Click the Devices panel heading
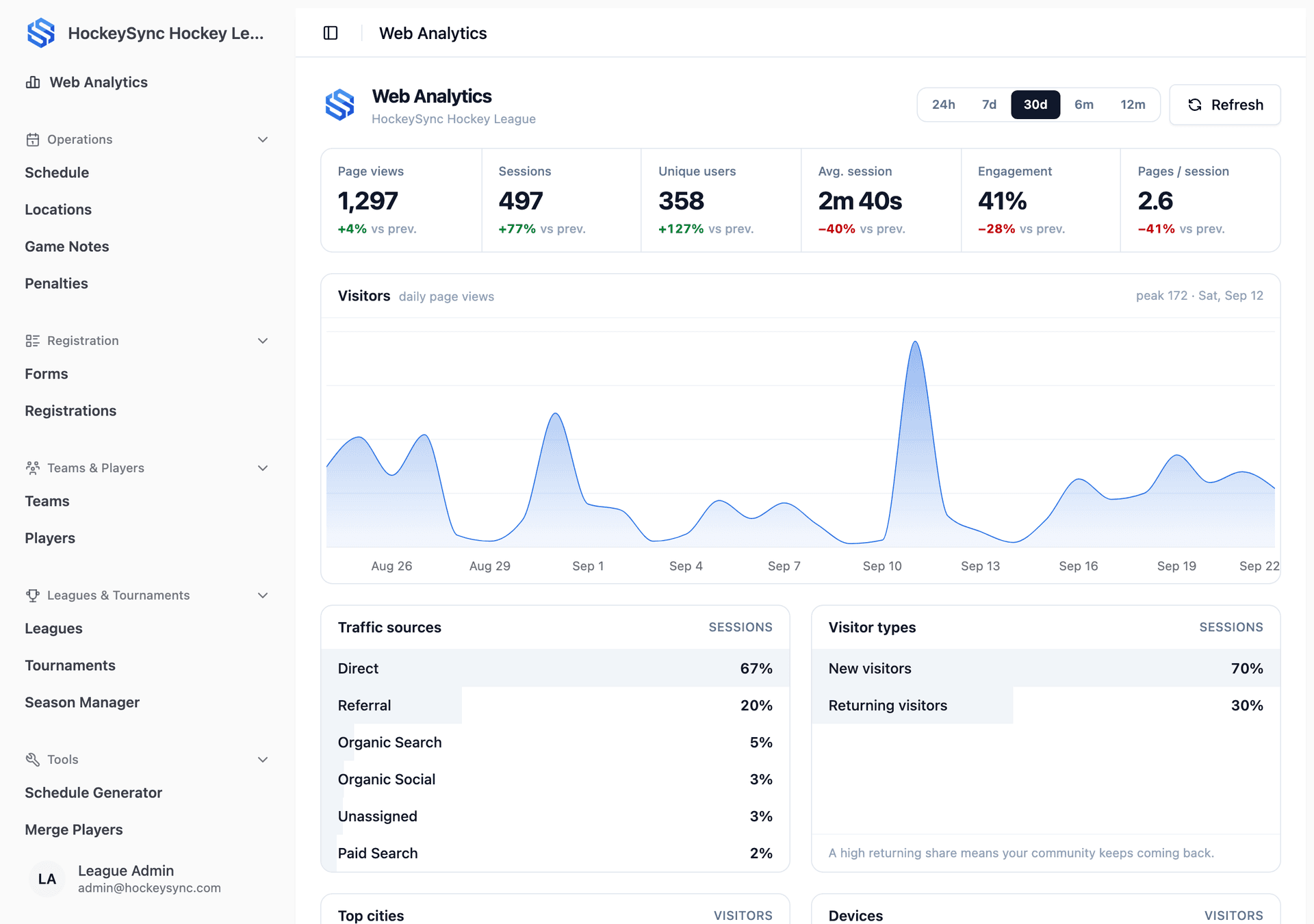The width and height of the screenshot is (1314, 924). (x=855, y=915)
